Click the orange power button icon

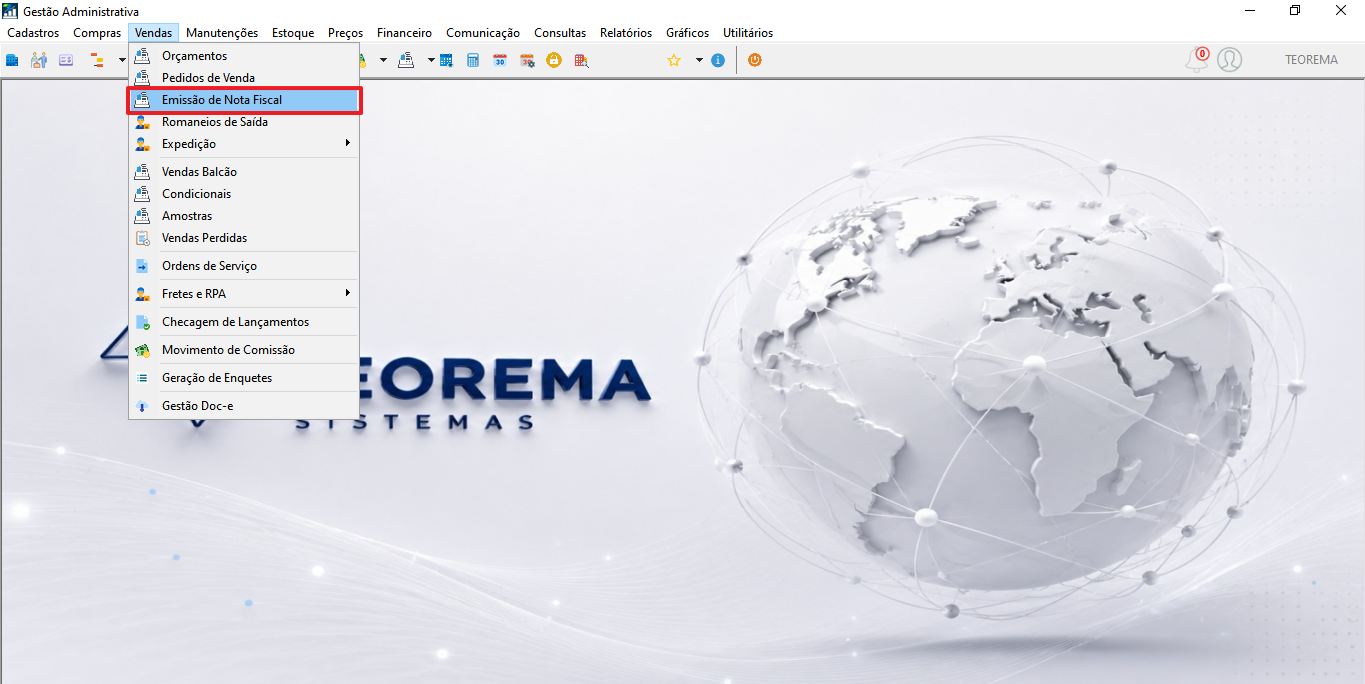(755, 60)
